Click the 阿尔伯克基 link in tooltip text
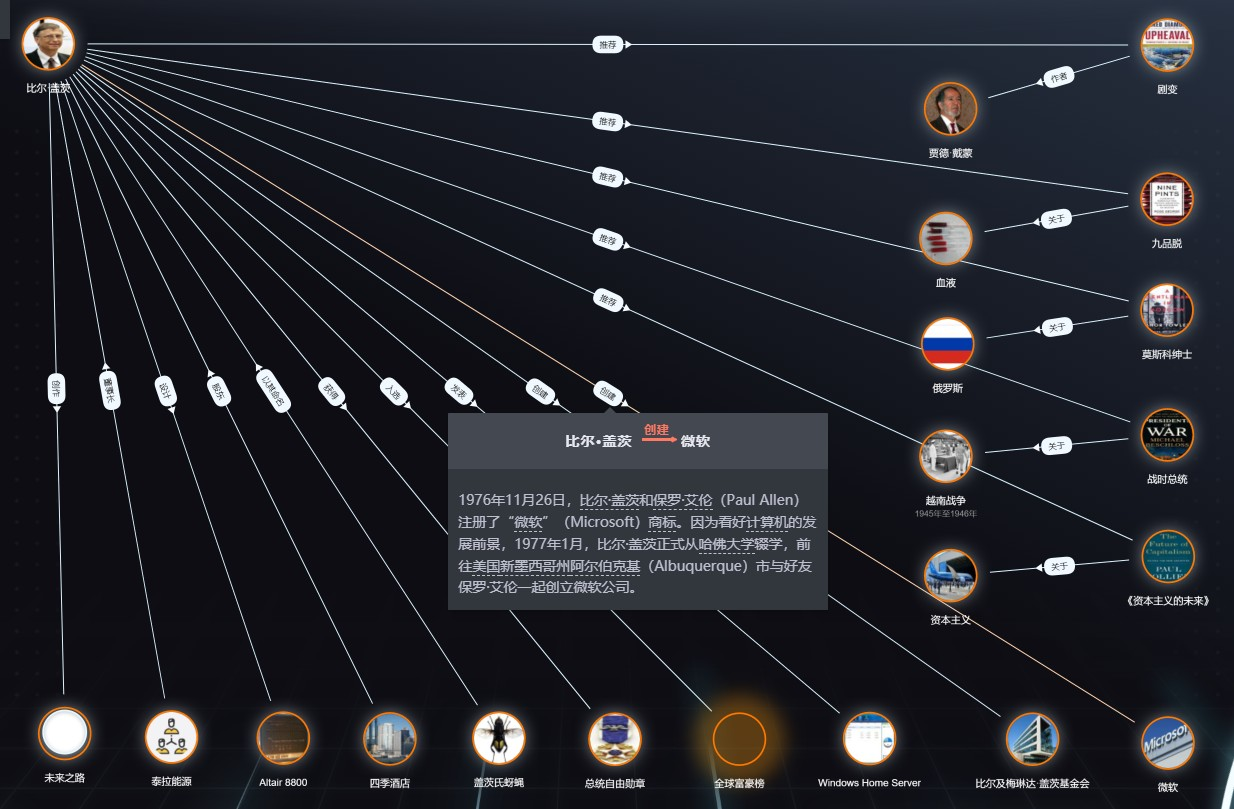1234x809 pixels. point(611,566)
